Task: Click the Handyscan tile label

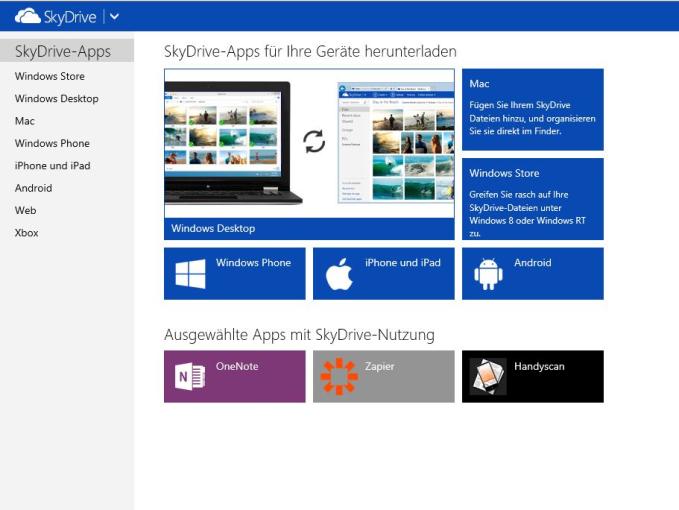Action: coord(539,366)
